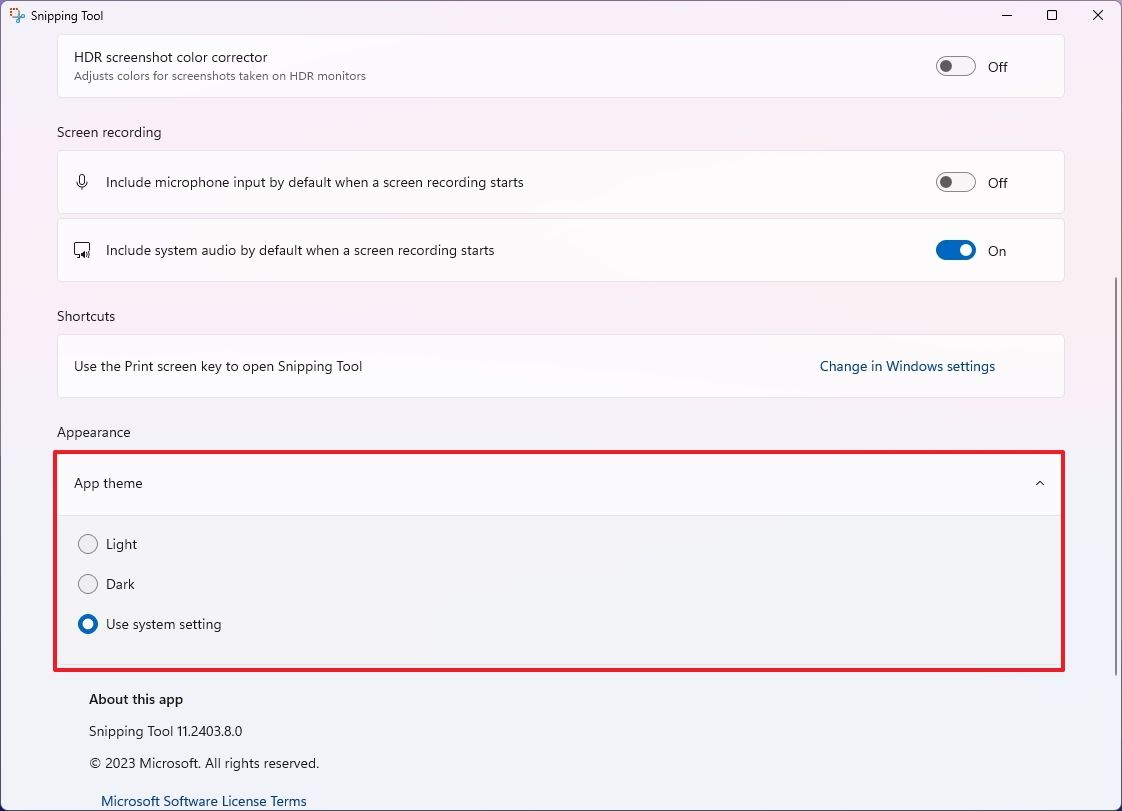1122x811 pixels.
Task: Maximize the Snipping Tool window
Action: 1051,15
